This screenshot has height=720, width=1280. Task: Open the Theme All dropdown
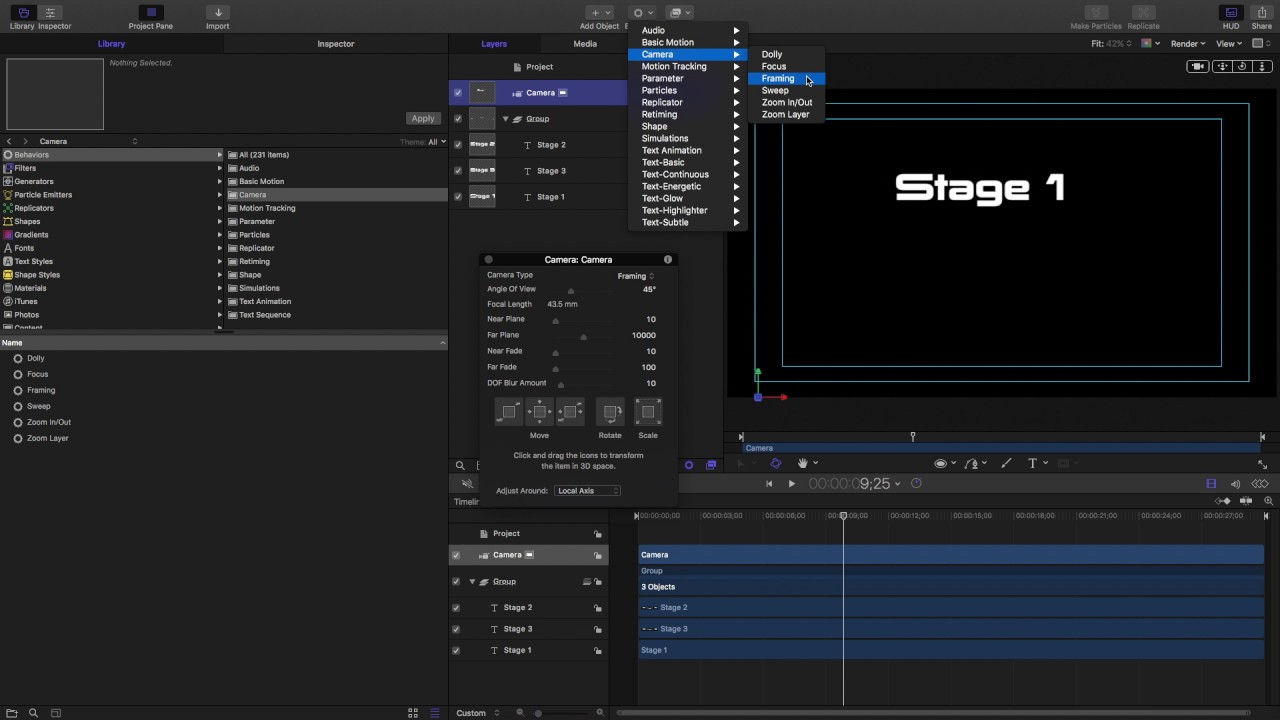(437, 142)
